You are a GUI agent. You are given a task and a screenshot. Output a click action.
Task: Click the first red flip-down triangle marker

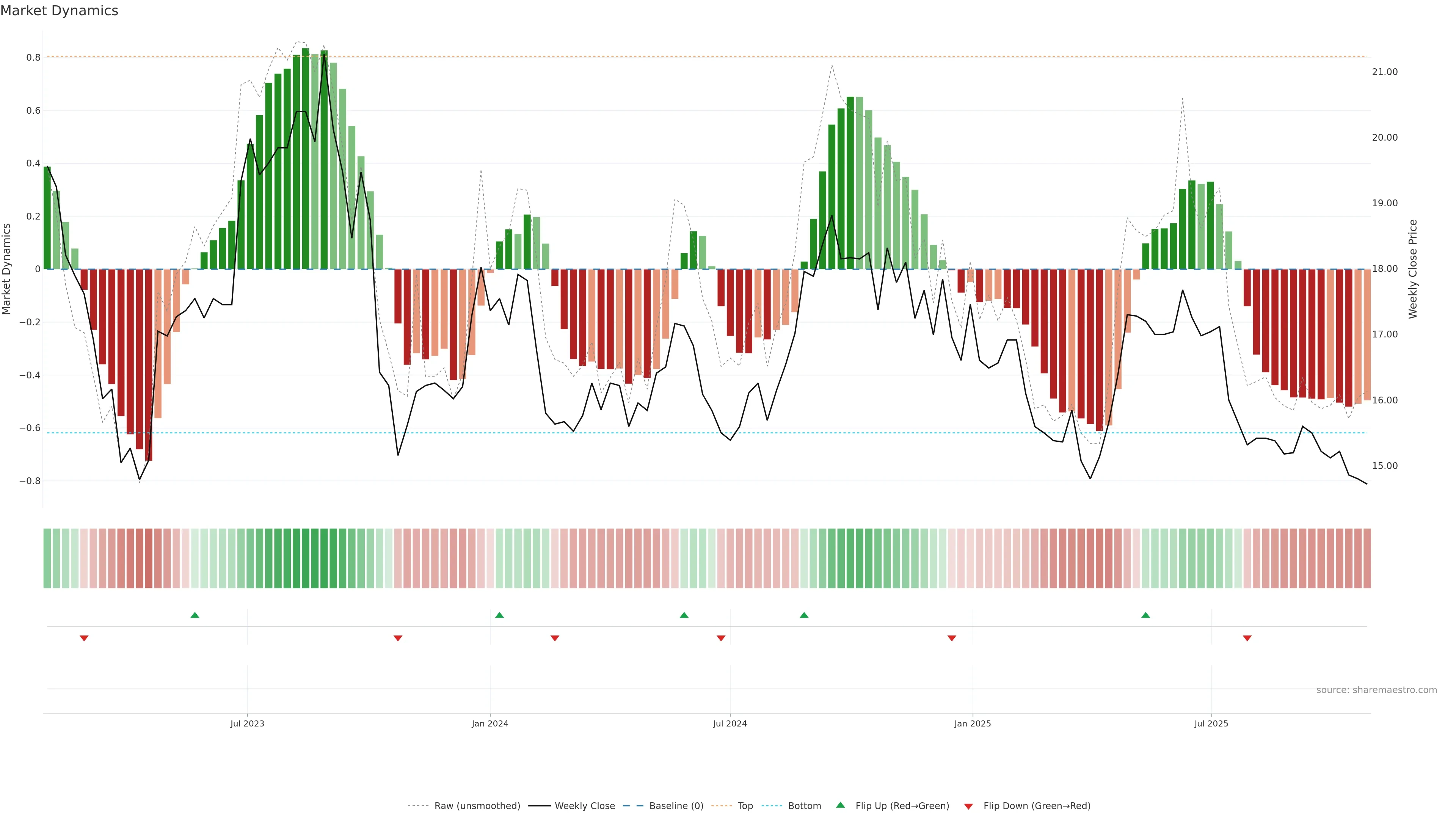click(84, 638)
